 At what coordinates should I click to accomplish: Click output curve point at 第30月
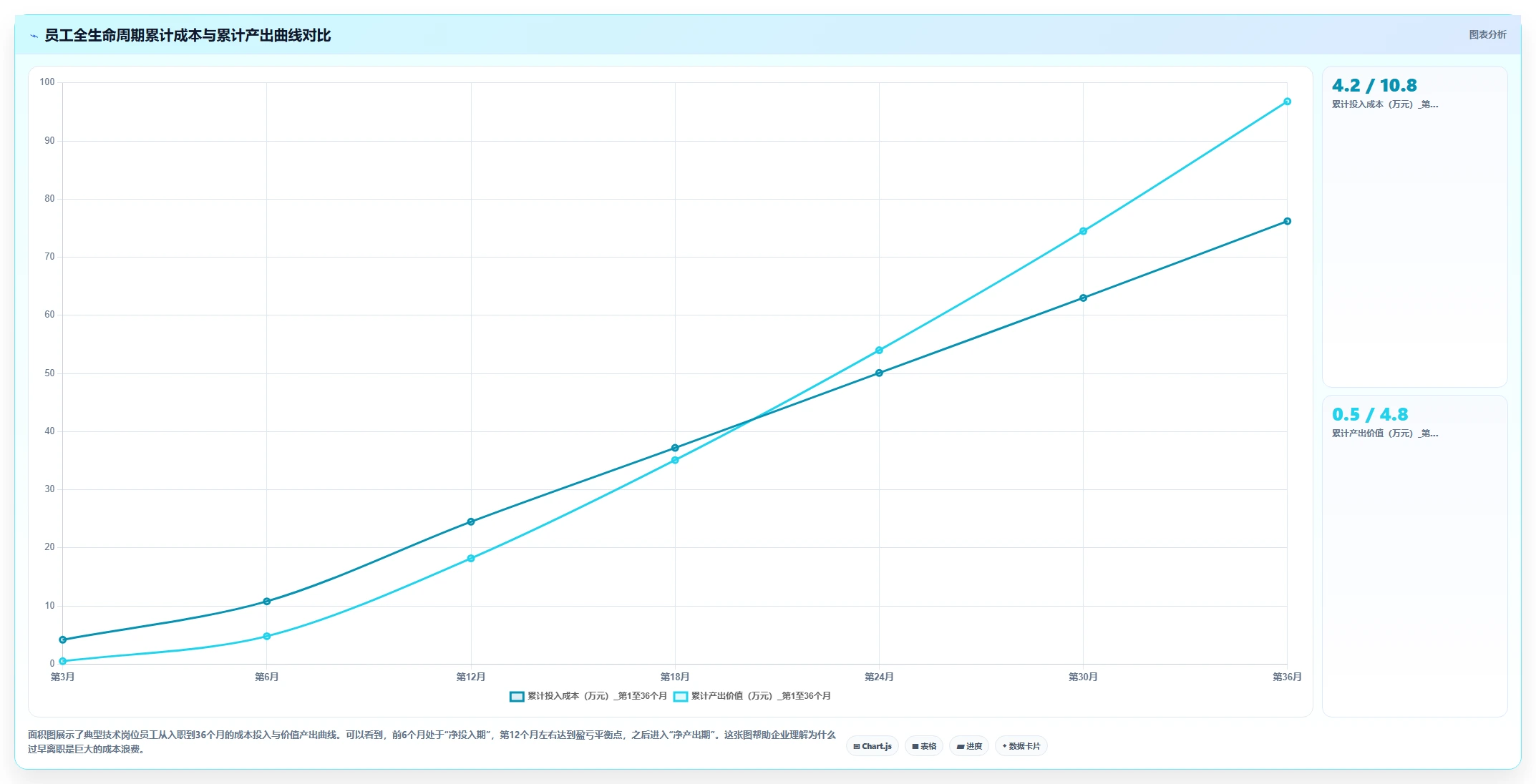pos(1083,231)
